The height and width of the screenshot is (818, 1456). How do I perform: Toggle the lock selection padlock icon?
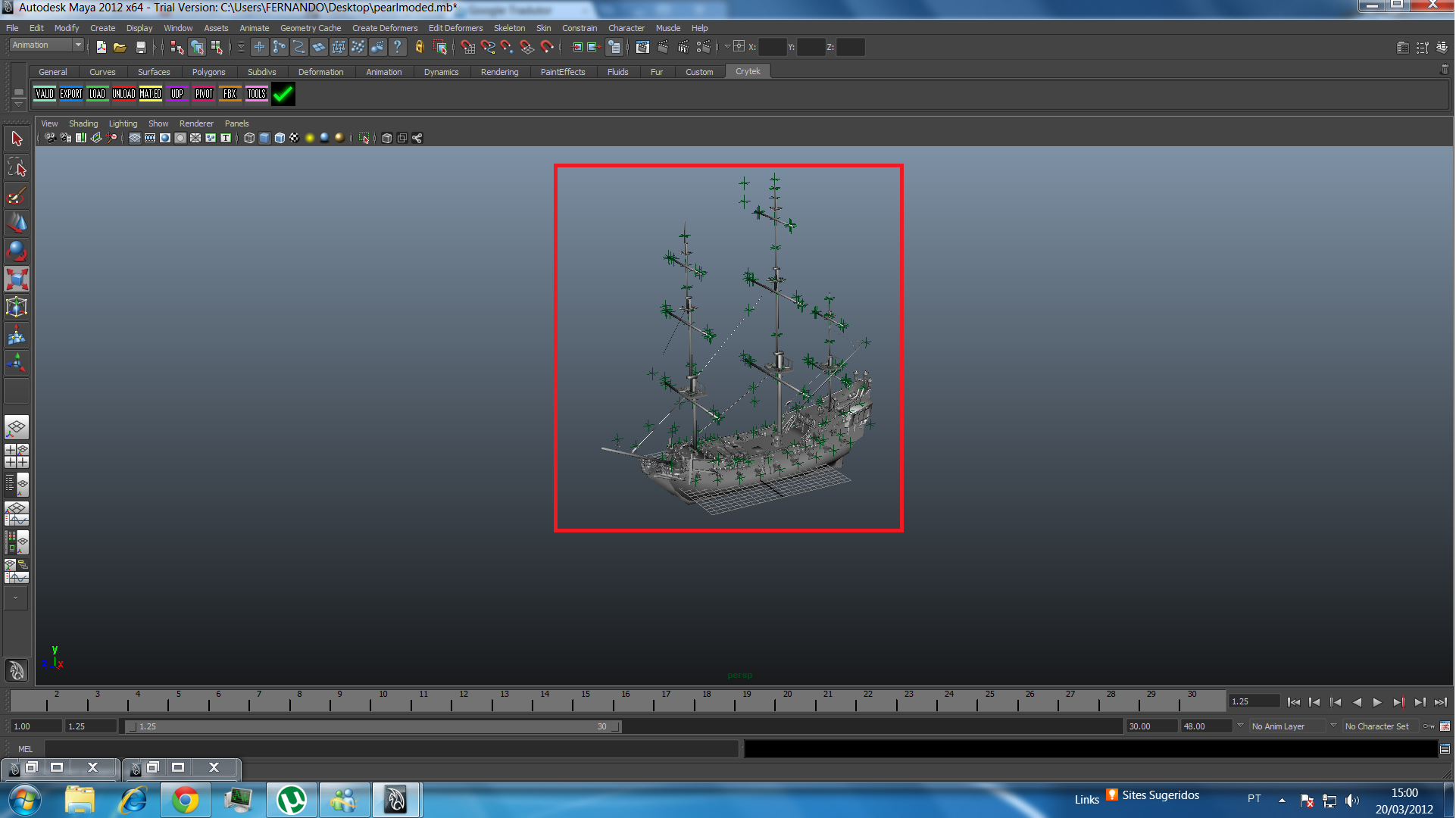pyautogui.click(x=420, y=47)
